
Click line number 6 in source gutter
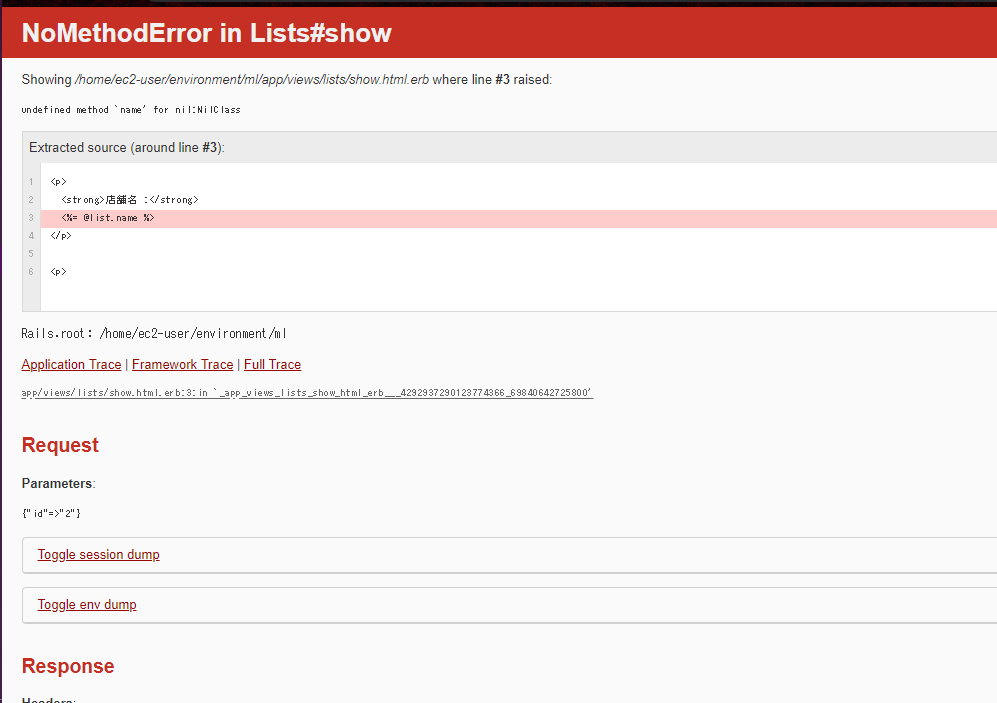pos(30,271)
